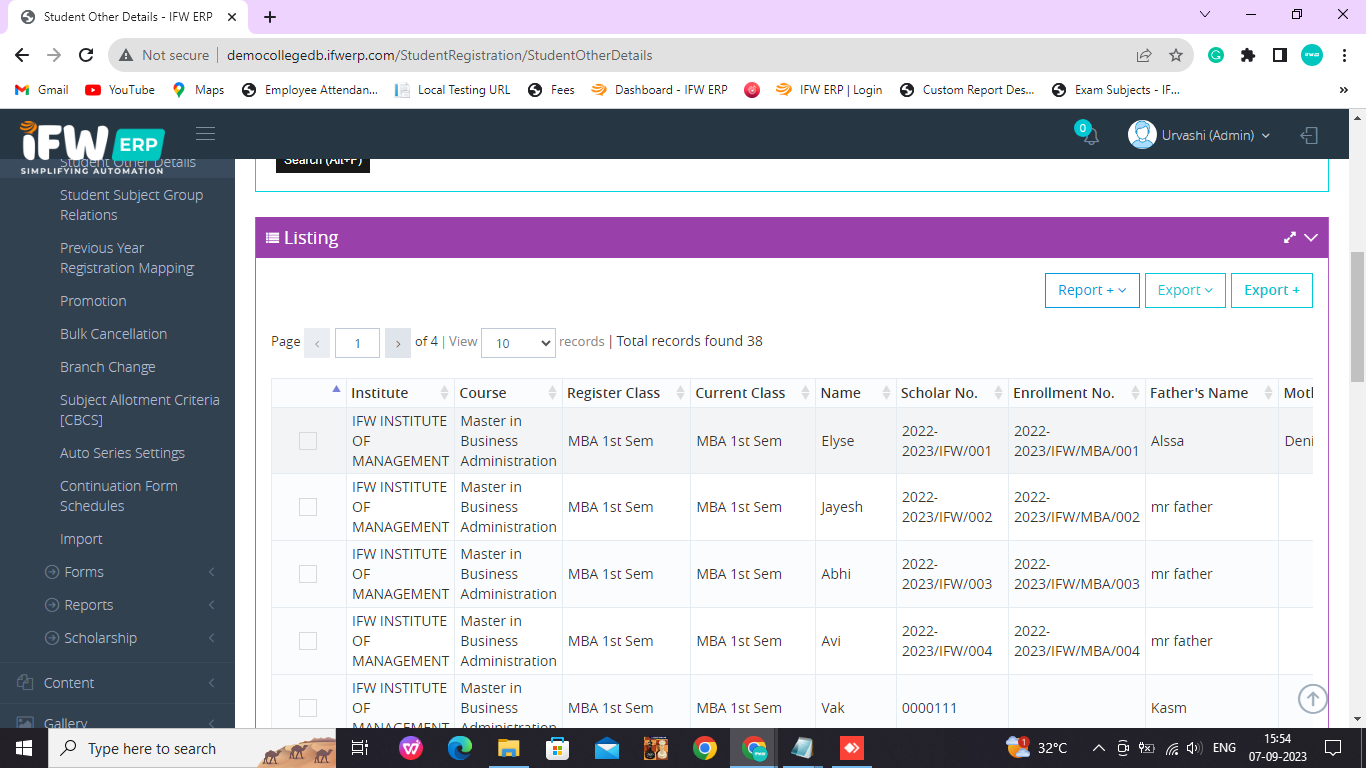Screen dimensions: 1366x768
Task: Open Urvashi (Admin) user dropdown
Action: click(1215, 135)
